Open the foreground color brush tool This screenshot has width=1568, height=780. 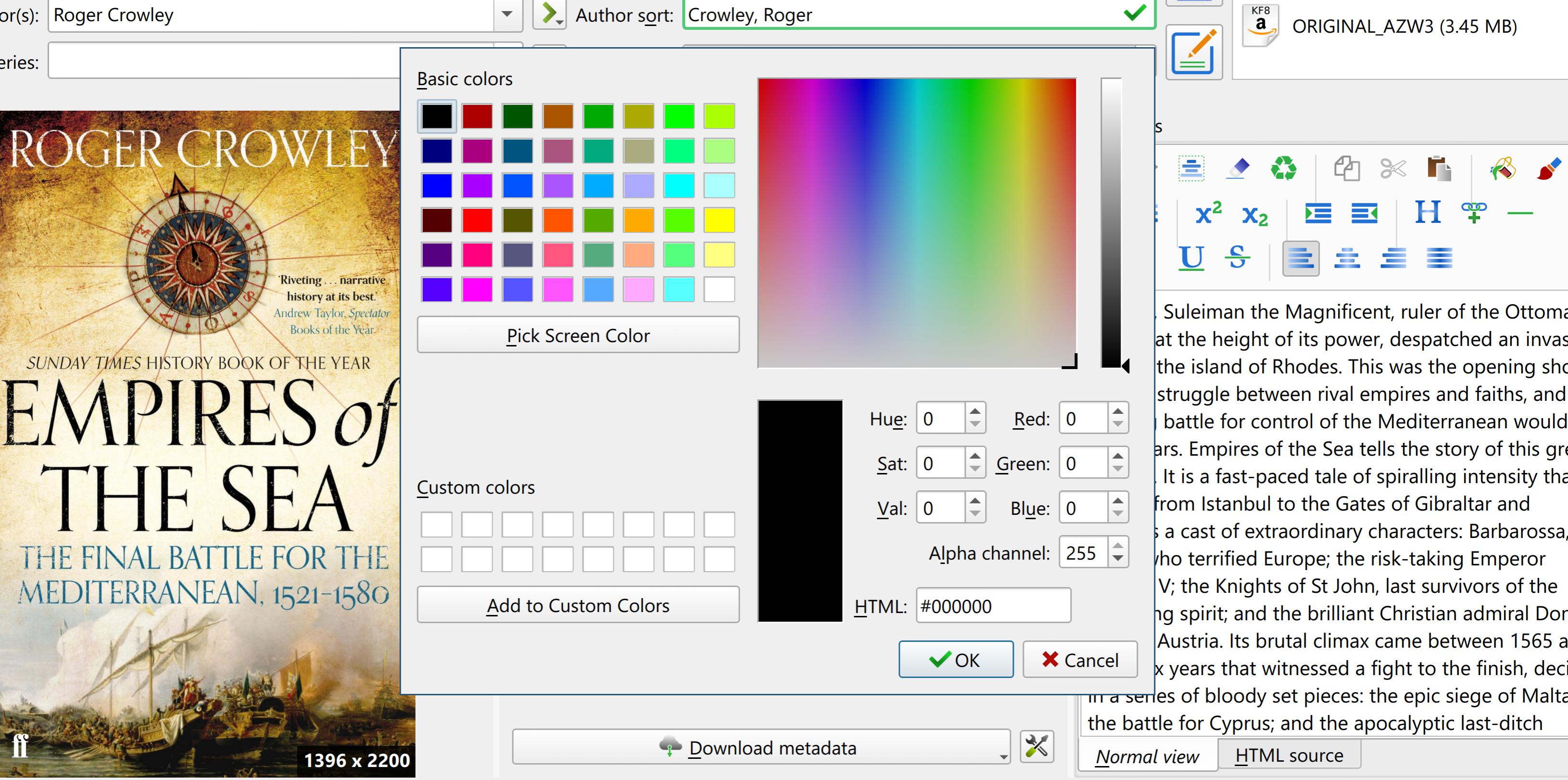[x=1549, y=168]
